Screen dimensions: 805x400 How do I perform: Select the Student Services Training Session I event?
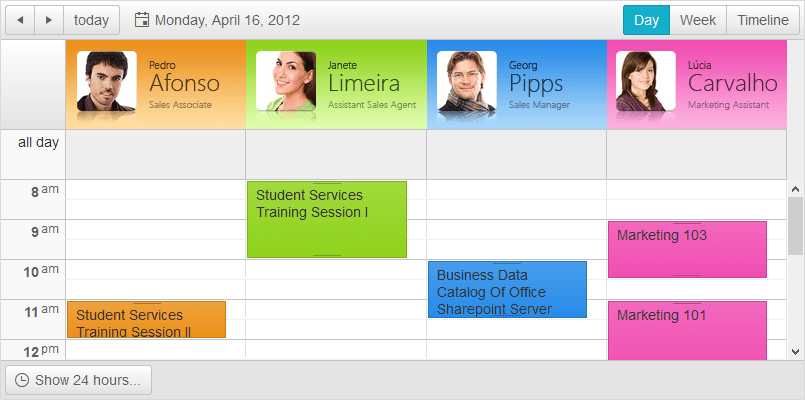point(326,220)
